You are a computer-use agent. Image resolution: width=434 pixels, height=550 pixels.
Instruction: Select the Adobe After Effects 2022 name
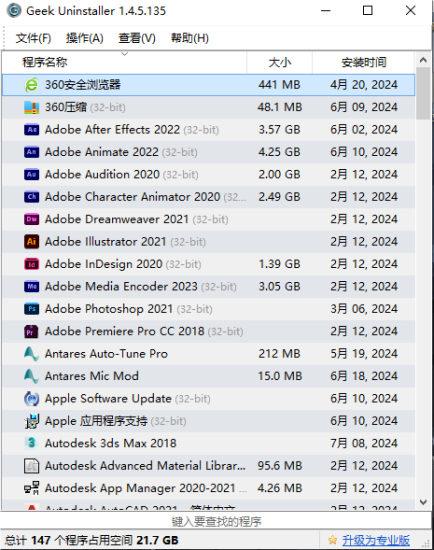point(112,130)
